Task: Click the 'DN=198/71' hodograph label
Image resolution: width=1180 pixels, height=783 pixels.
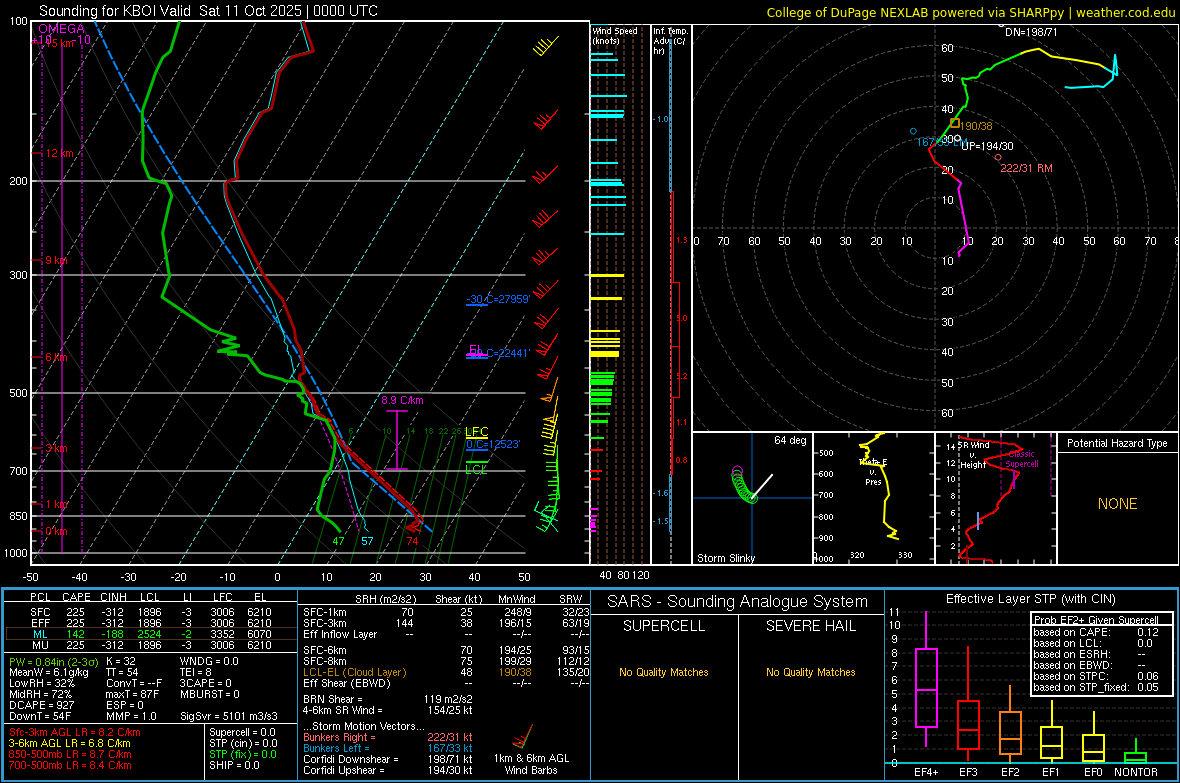Action: 1031,32
